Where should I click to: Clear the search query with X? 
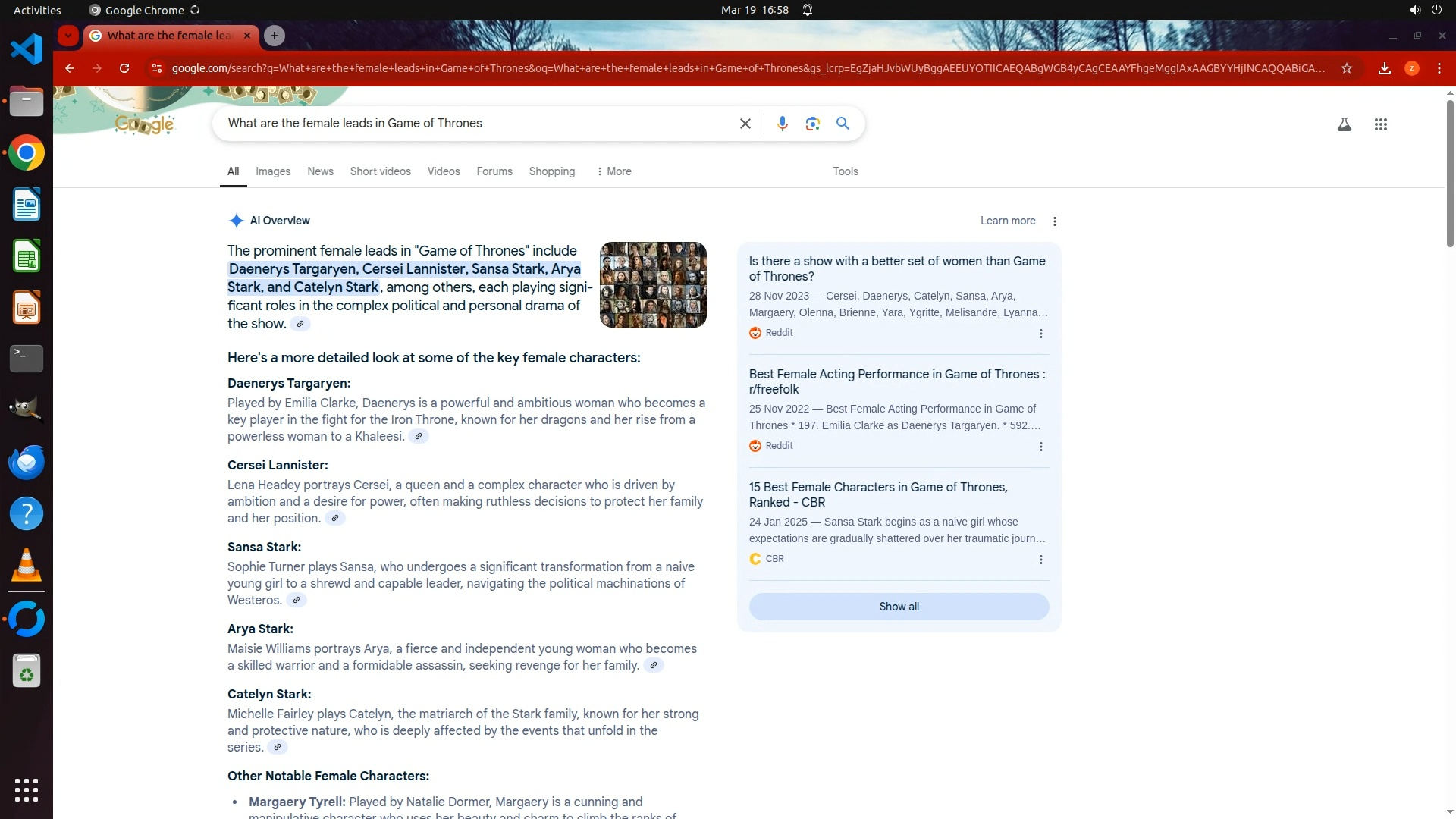(x=745, y=124)
